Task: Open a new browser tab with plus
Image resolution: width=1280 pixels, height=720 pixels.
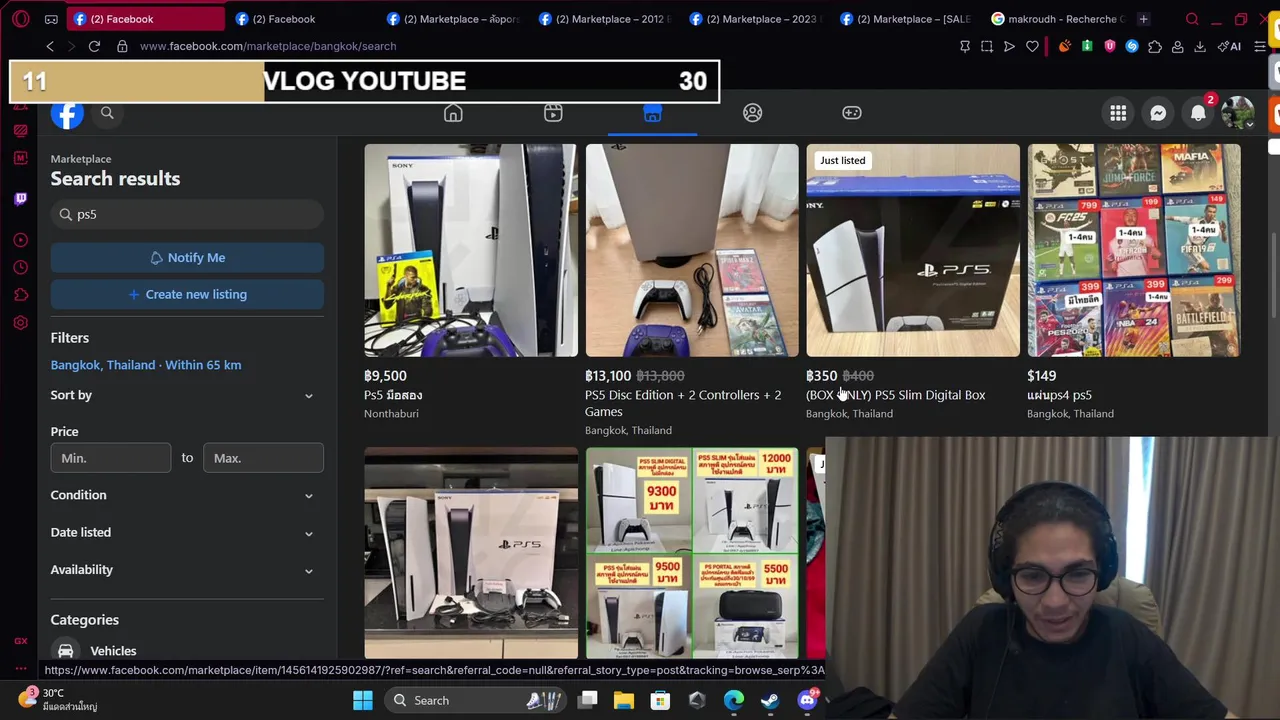Action: pyautogui.click(x=1143, y=19)
